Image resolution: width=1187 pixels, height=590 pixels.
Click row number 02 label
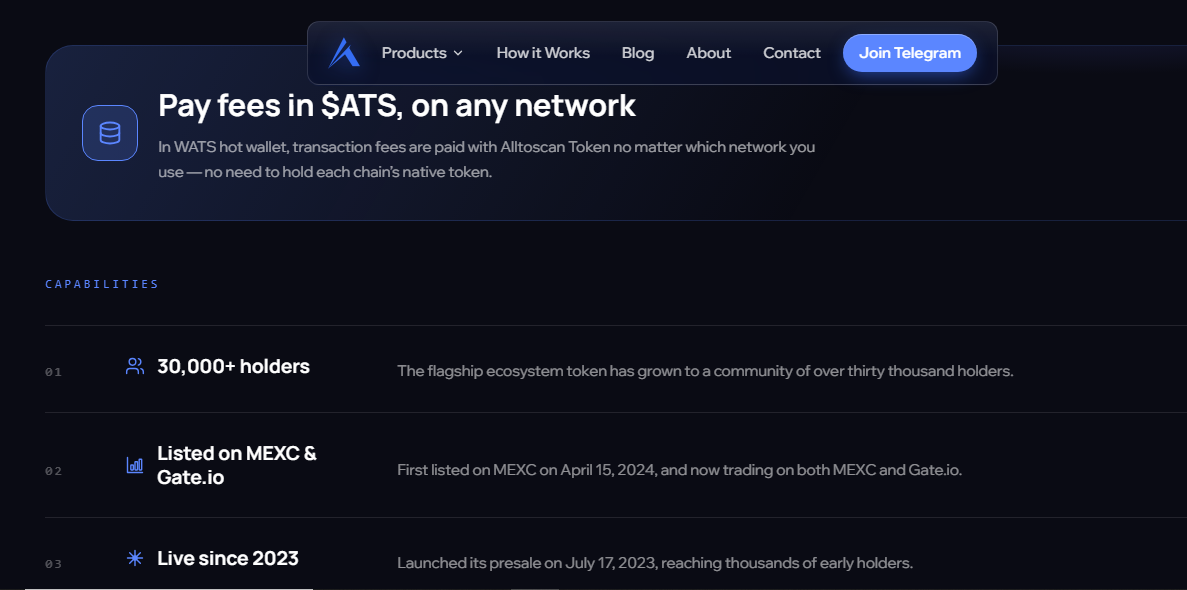tap(53, 471)
